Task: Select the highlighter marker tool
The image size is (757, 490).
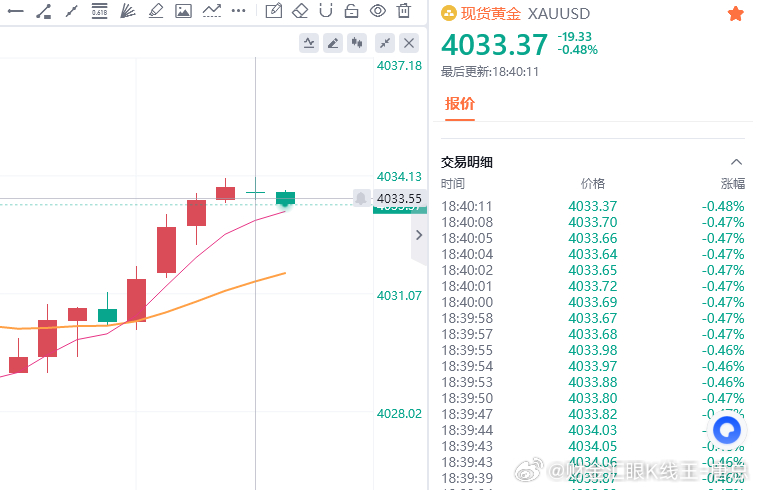Action: click(155, 11)
